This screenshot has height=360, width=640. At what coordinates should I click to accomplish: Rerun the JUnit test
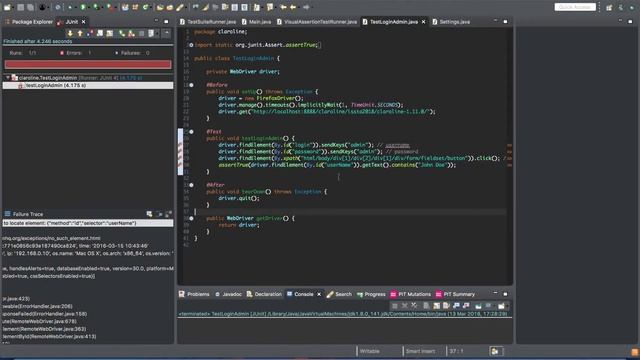(122, 33)
